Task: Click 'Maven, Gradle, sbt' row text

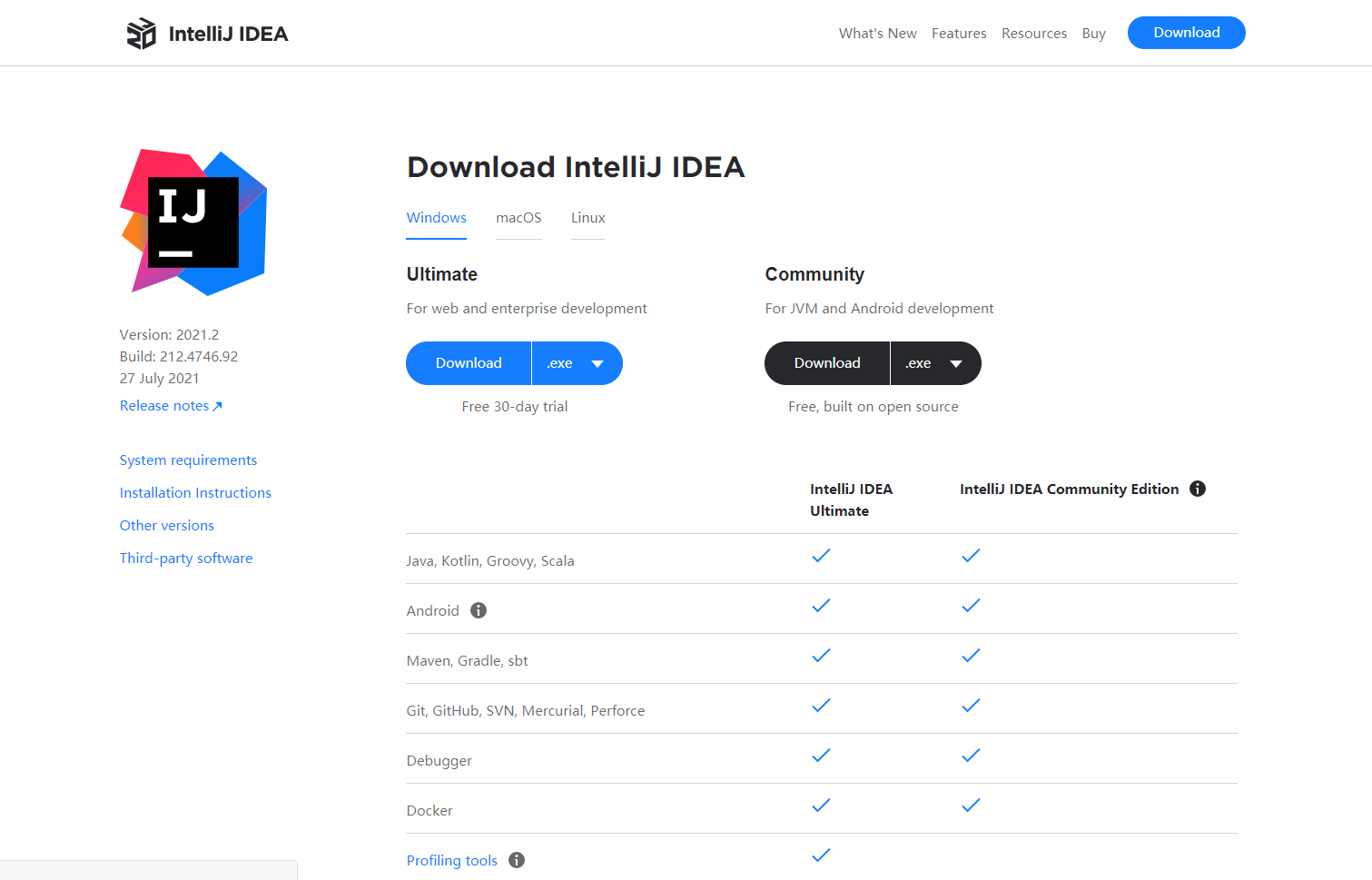Action: [x=468, y=661]
